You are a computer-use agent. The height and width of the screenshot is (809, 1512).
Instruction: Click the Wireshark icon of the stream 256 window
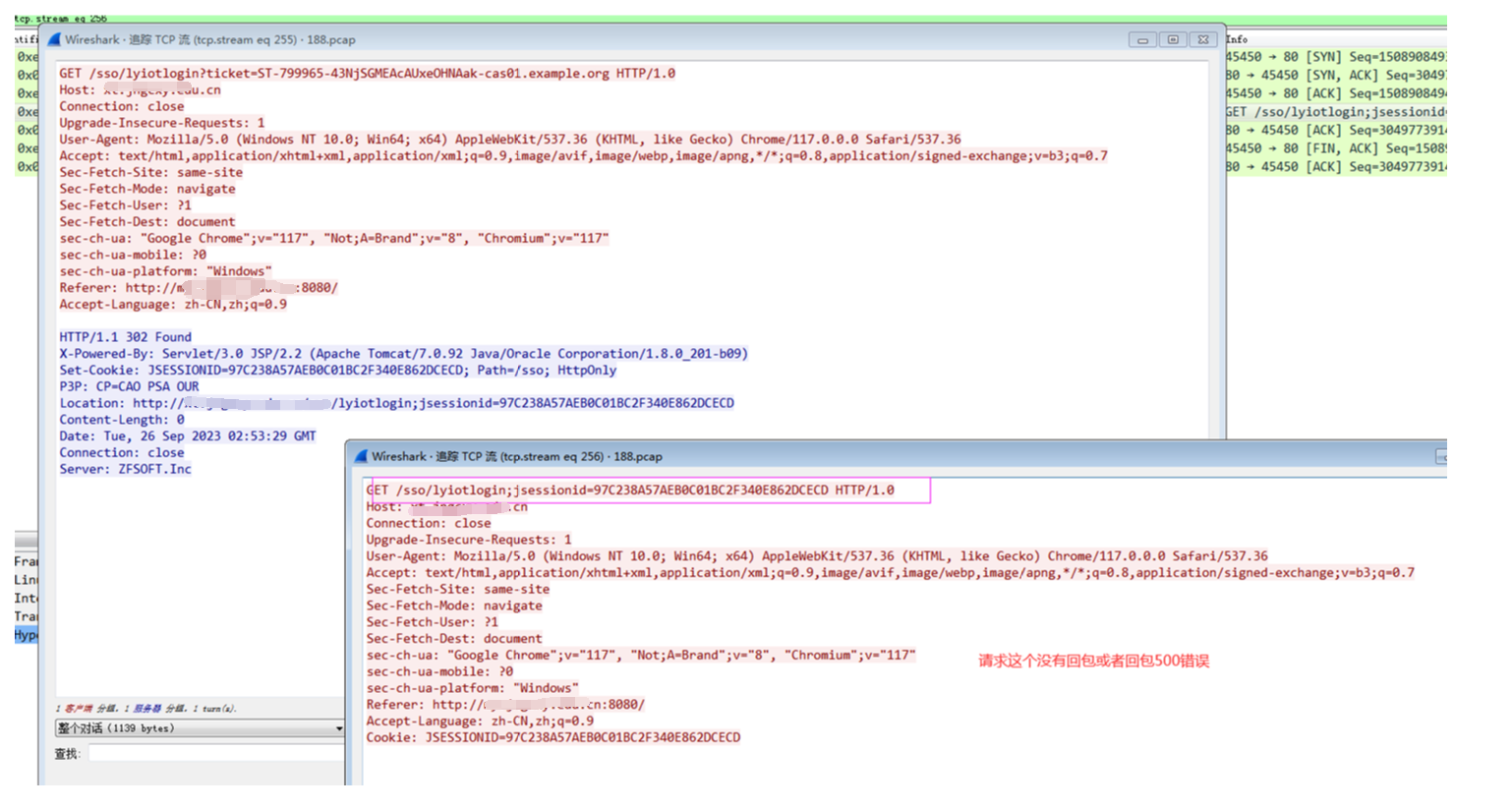click(x=361, y=456)
